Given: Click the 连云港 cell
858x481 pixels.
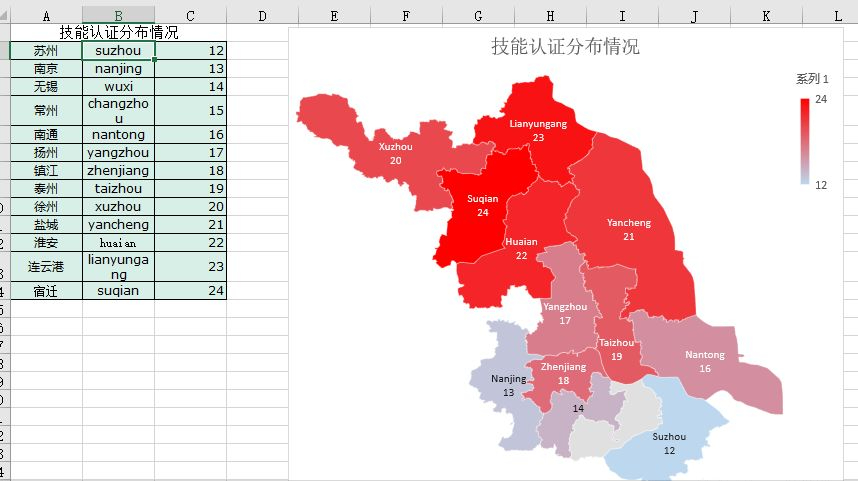Looking at the screenshot, I should click(46, 266).
